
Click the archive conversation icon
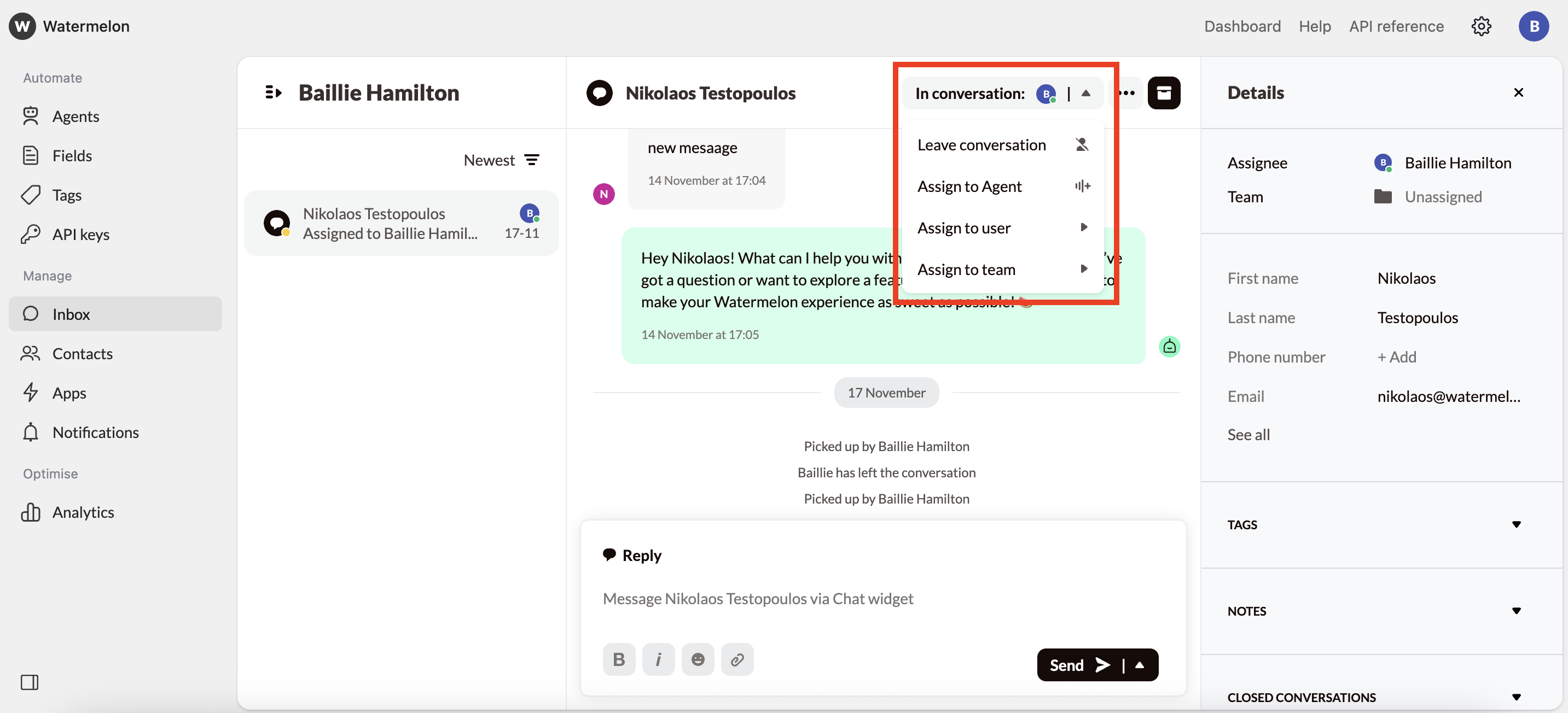[x=1163, y=93]
